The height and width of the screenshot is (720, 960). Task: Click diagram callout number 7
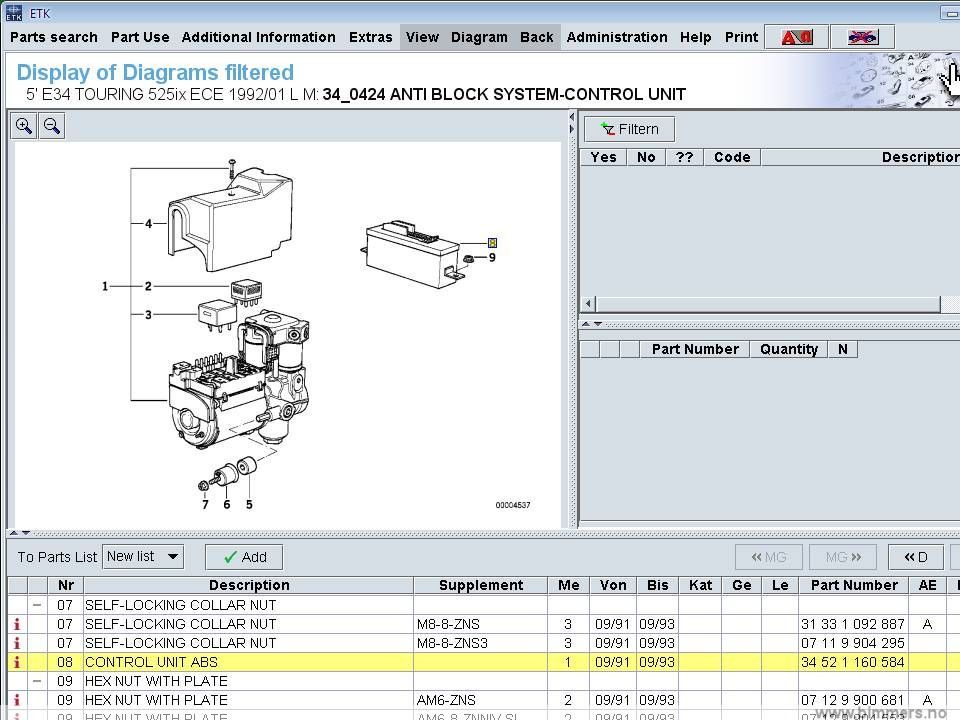[205, 504]
